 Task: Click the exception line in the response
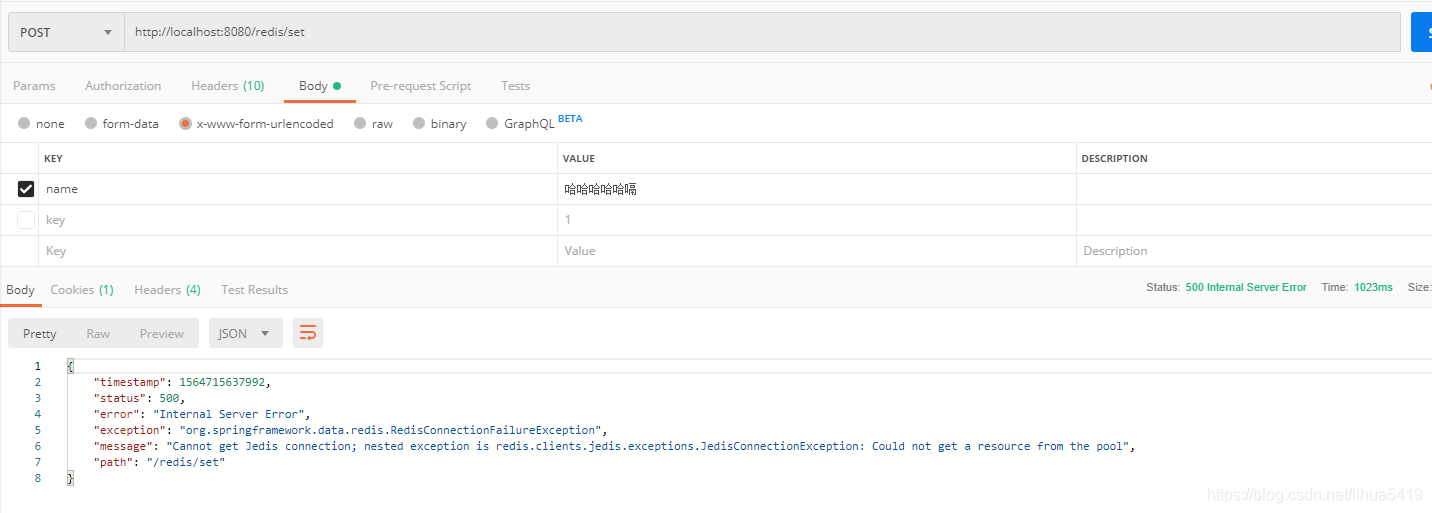[350, 430]
